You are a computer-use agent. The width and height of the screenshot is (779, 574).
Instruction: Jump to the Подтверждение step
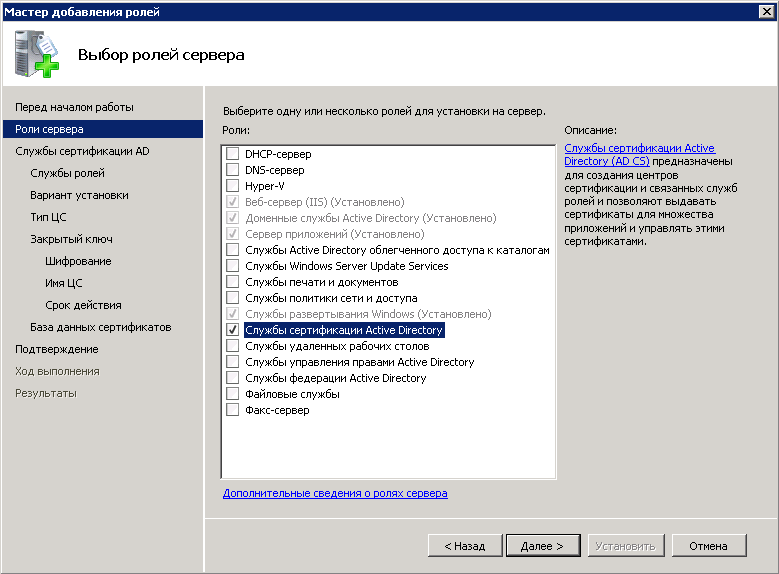pos(56,349)
